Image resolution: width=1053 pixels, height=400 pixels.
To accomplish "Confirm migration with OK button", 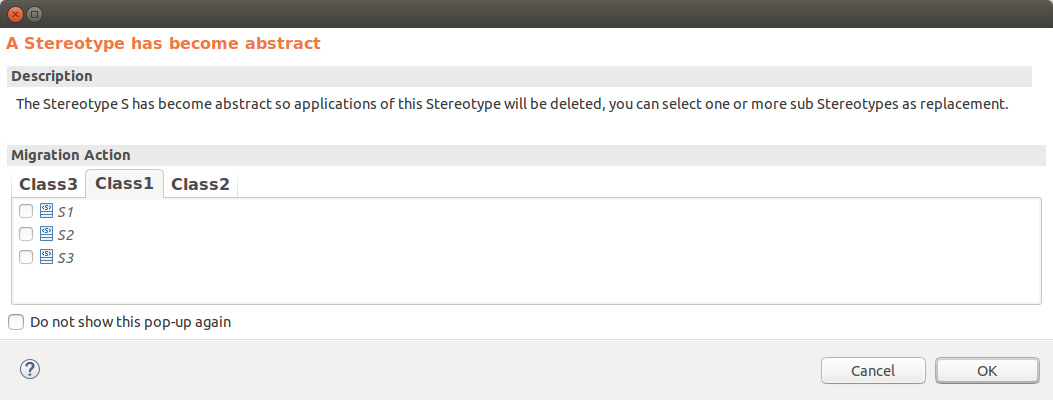I will pyautogui.click(x=987, y=370).
